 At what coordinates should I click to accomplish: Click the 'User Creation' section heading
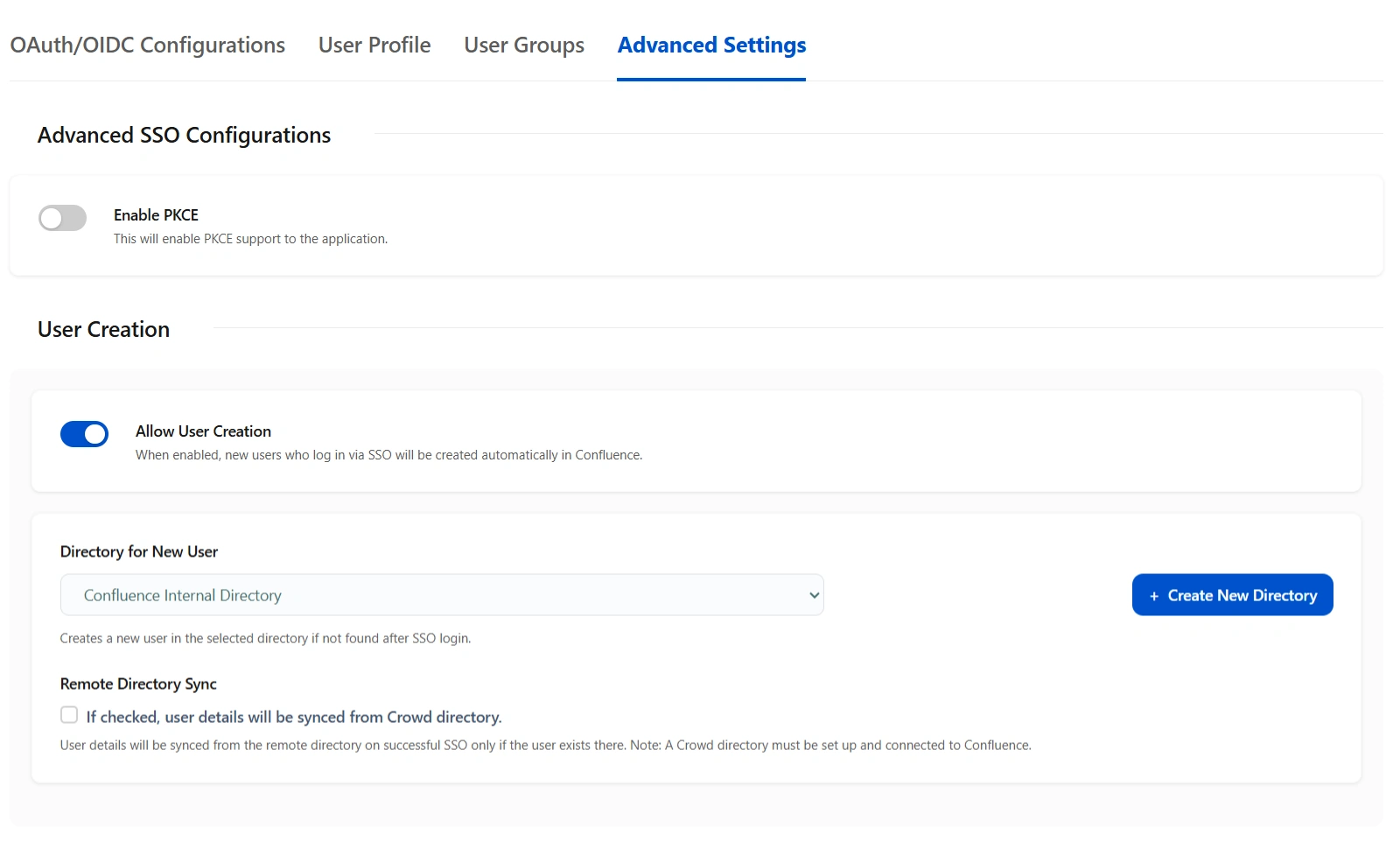pyautogui.click(x=103, y=330)
